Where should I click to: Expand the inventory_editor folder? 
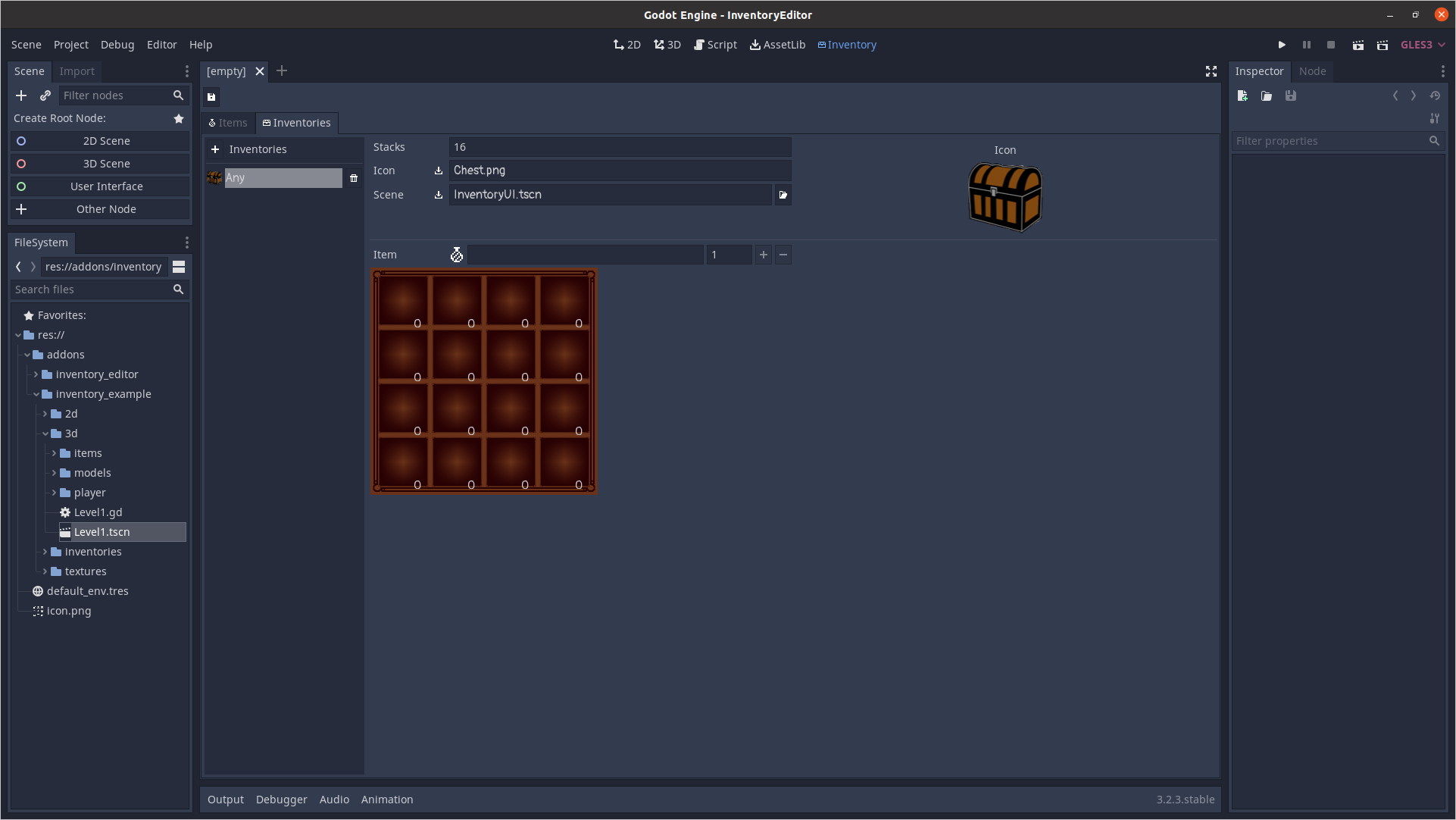(36, 374)
